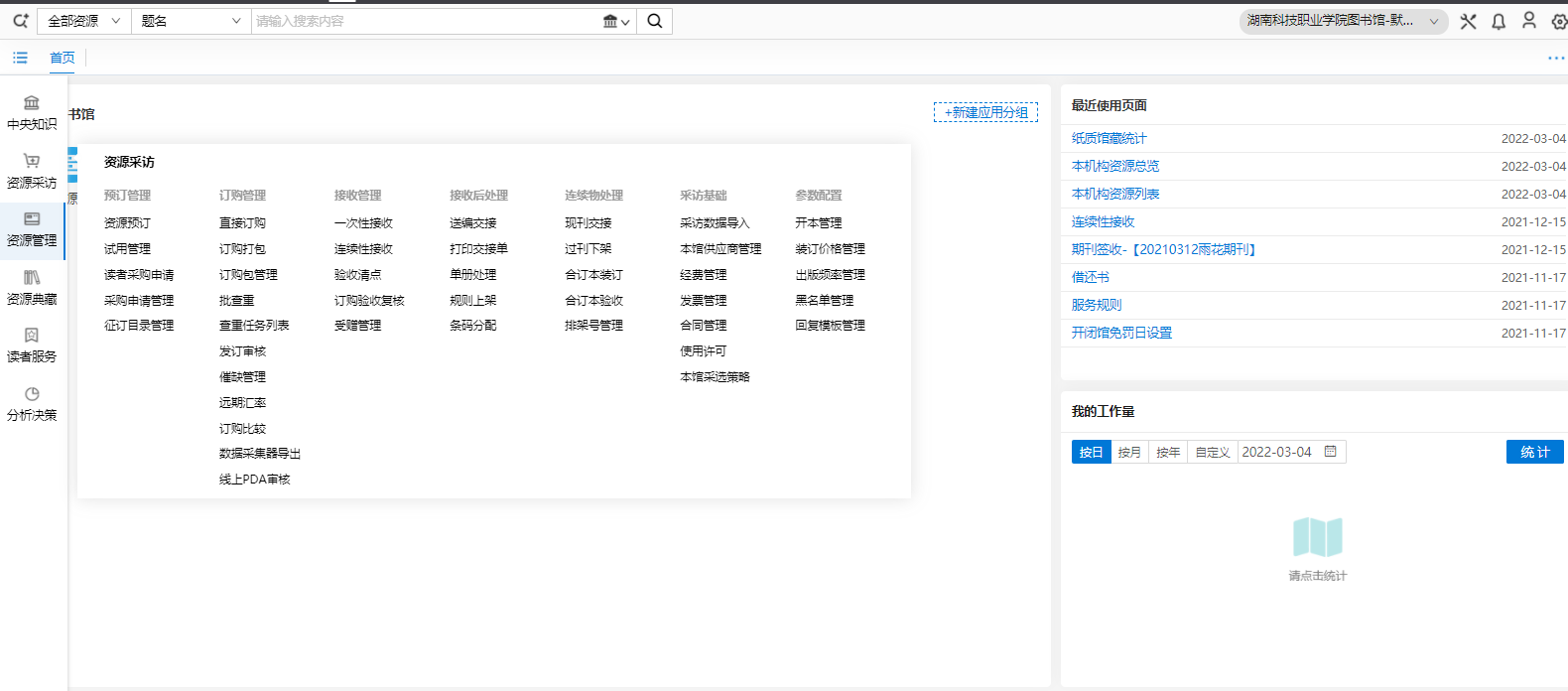
Task: Open the user profile icon
Action: click(1529, 21)
